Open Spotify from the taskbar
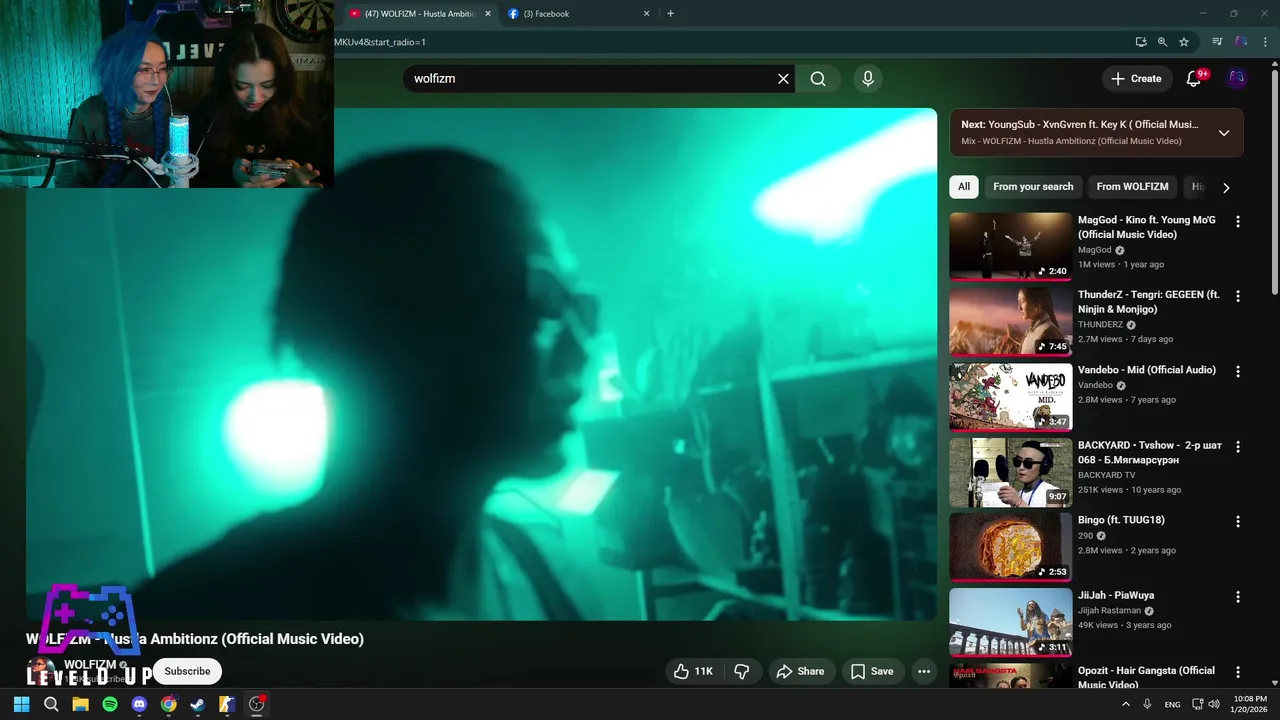 [x=110, y=704]
